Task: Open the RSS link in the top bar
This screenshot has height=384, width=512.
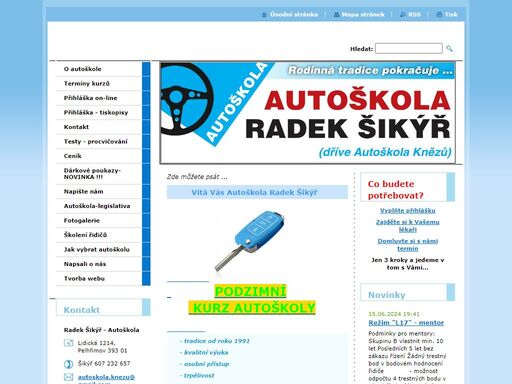Action: pyautogui.click(x=414, y=15)
